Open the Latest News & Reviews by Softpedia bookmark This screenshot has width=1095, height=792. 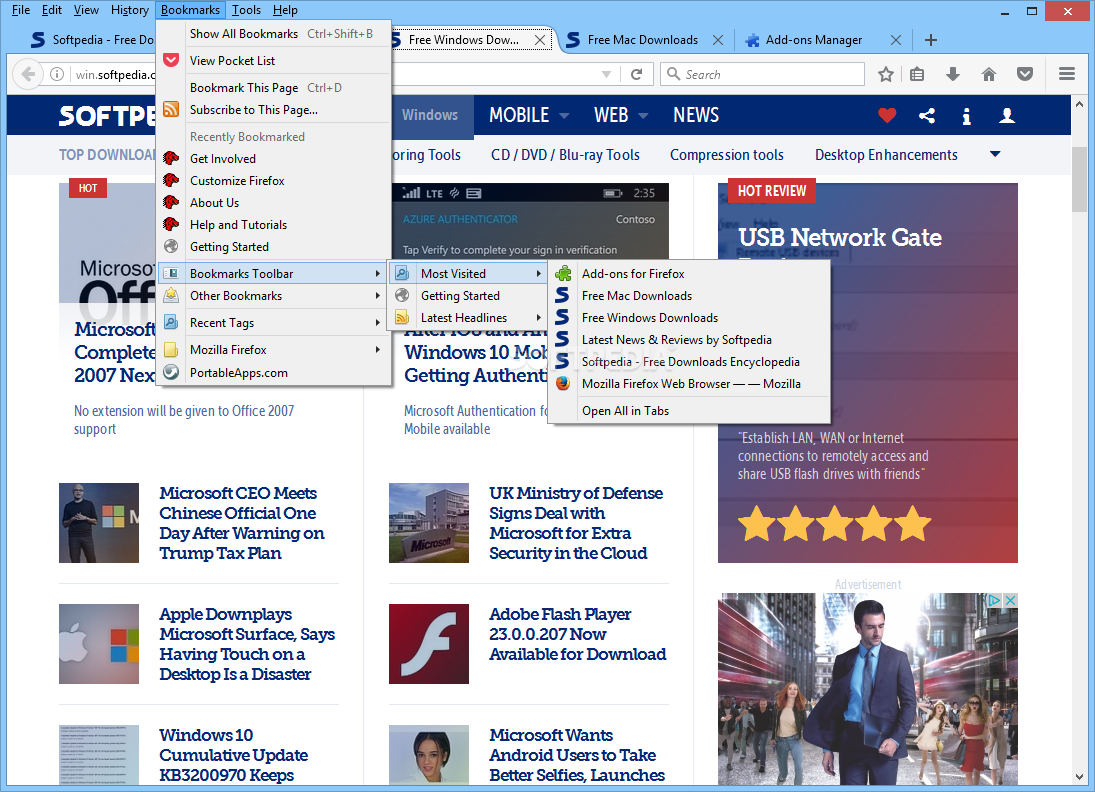(x=690, y=339)
